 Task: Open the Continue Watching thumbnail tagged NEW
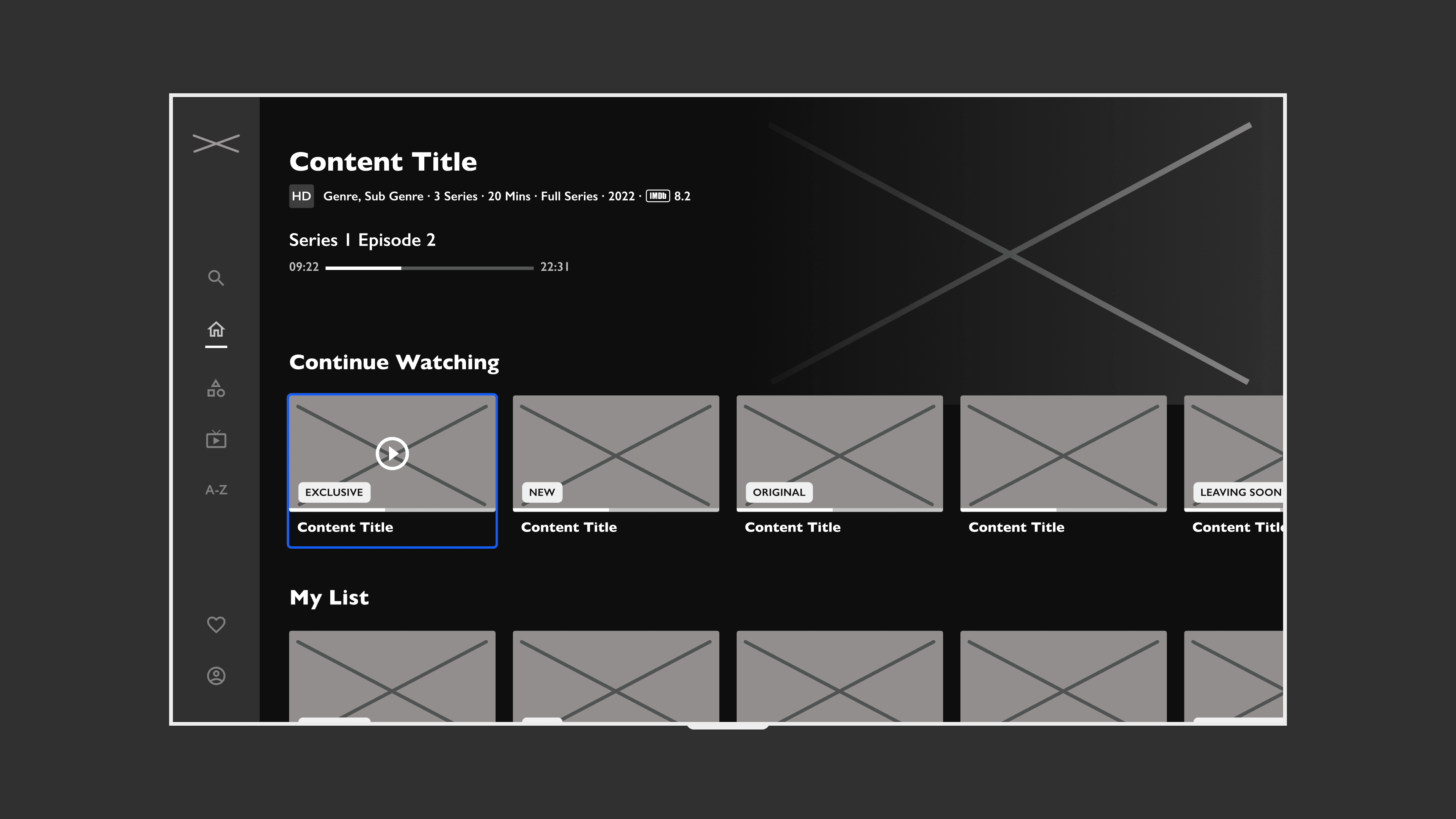pos(616,453)
